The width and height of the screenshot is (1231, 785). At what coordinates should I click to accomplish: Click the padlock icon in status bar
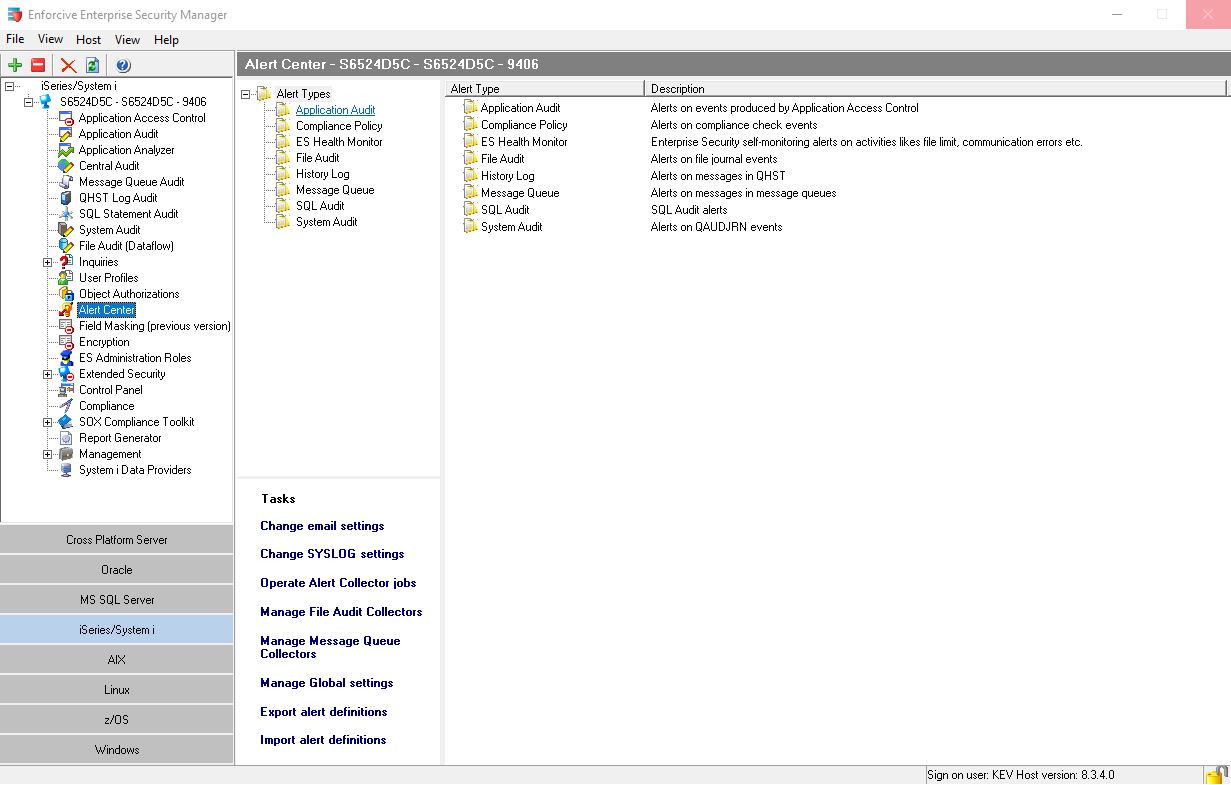click(1216, 775)
